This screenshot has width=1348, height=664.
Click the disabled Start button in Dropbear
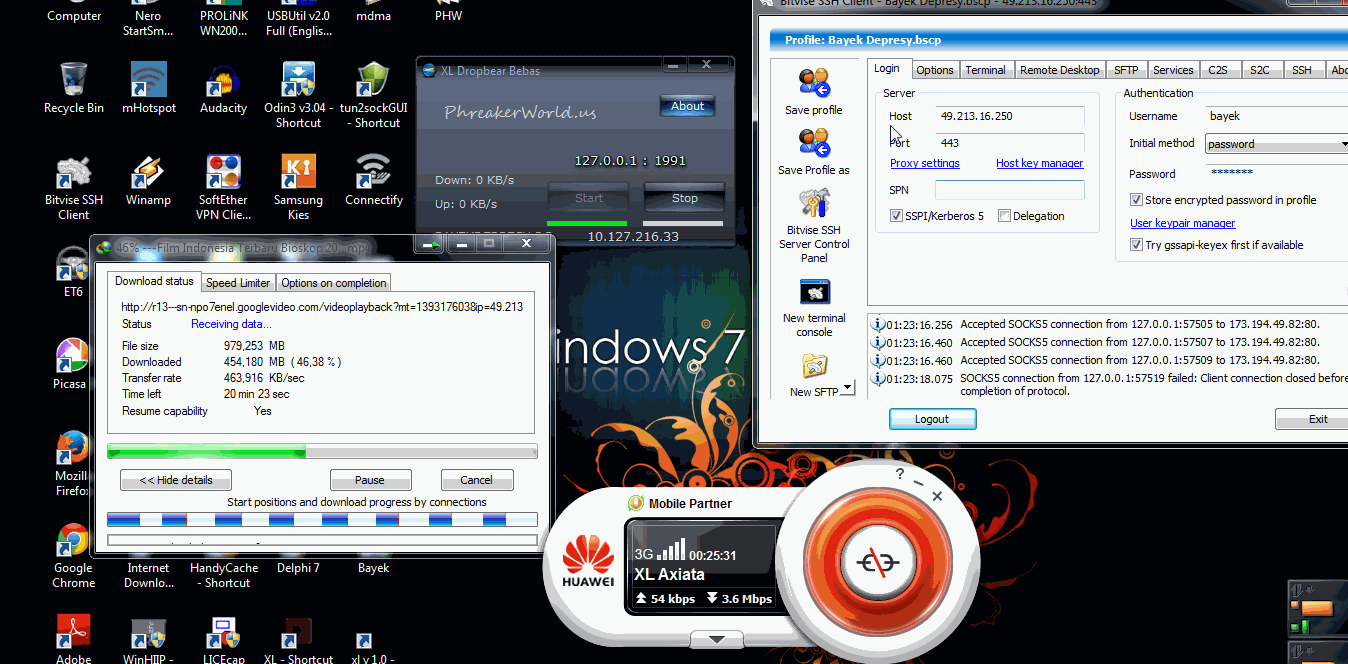pos(588,198)
